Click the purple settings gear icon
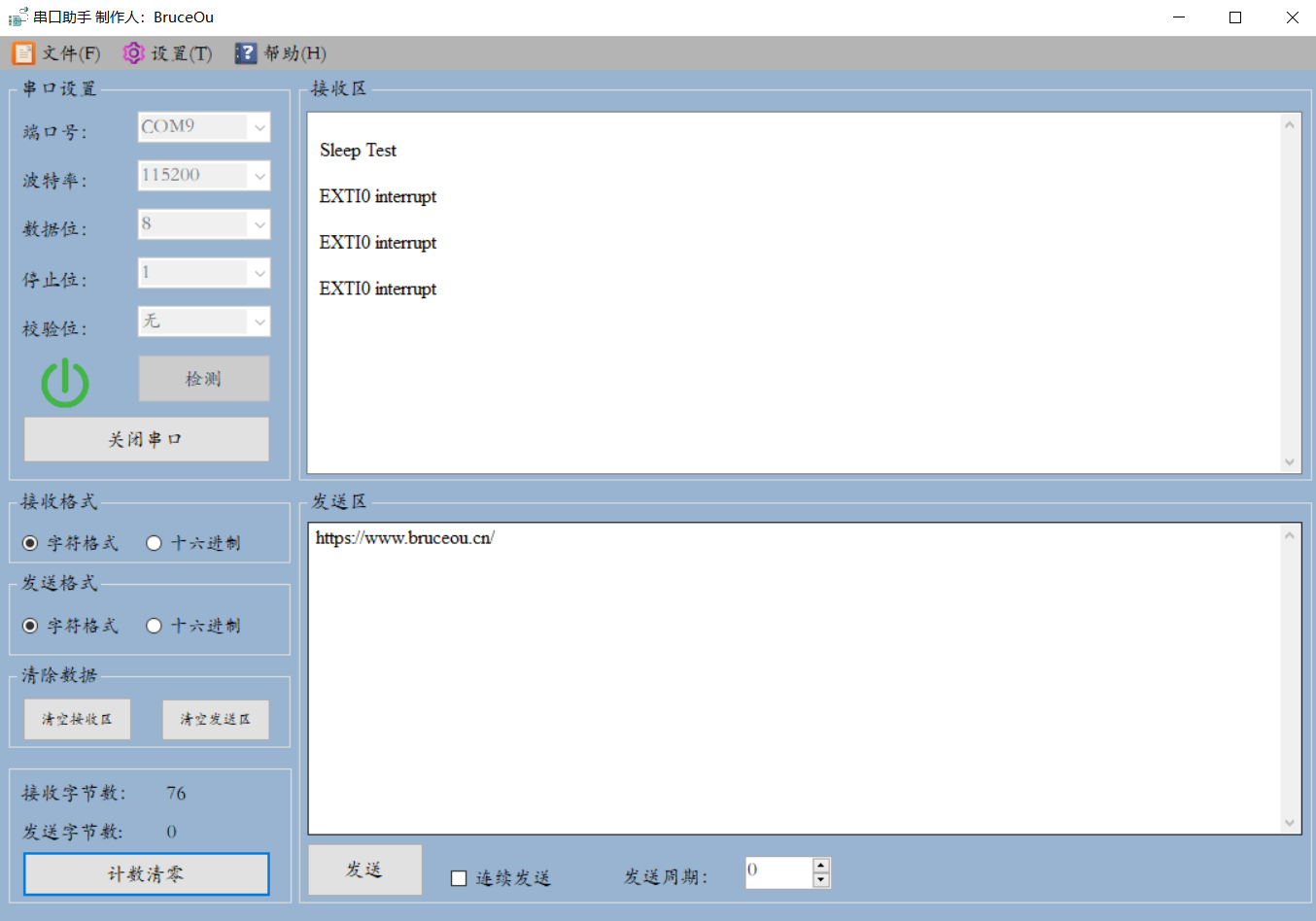 point(133,52)
